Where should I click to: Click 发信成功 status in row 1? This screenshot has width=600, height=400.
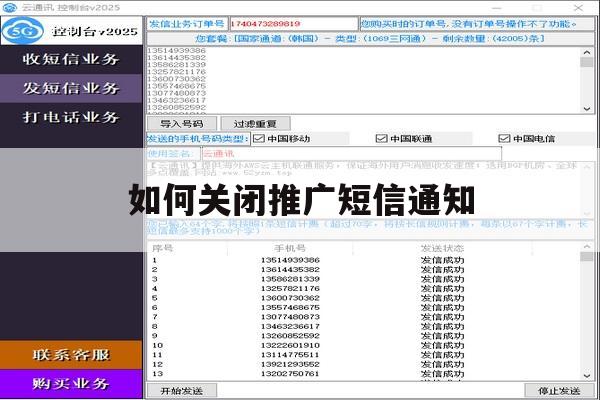click(442, 260)
